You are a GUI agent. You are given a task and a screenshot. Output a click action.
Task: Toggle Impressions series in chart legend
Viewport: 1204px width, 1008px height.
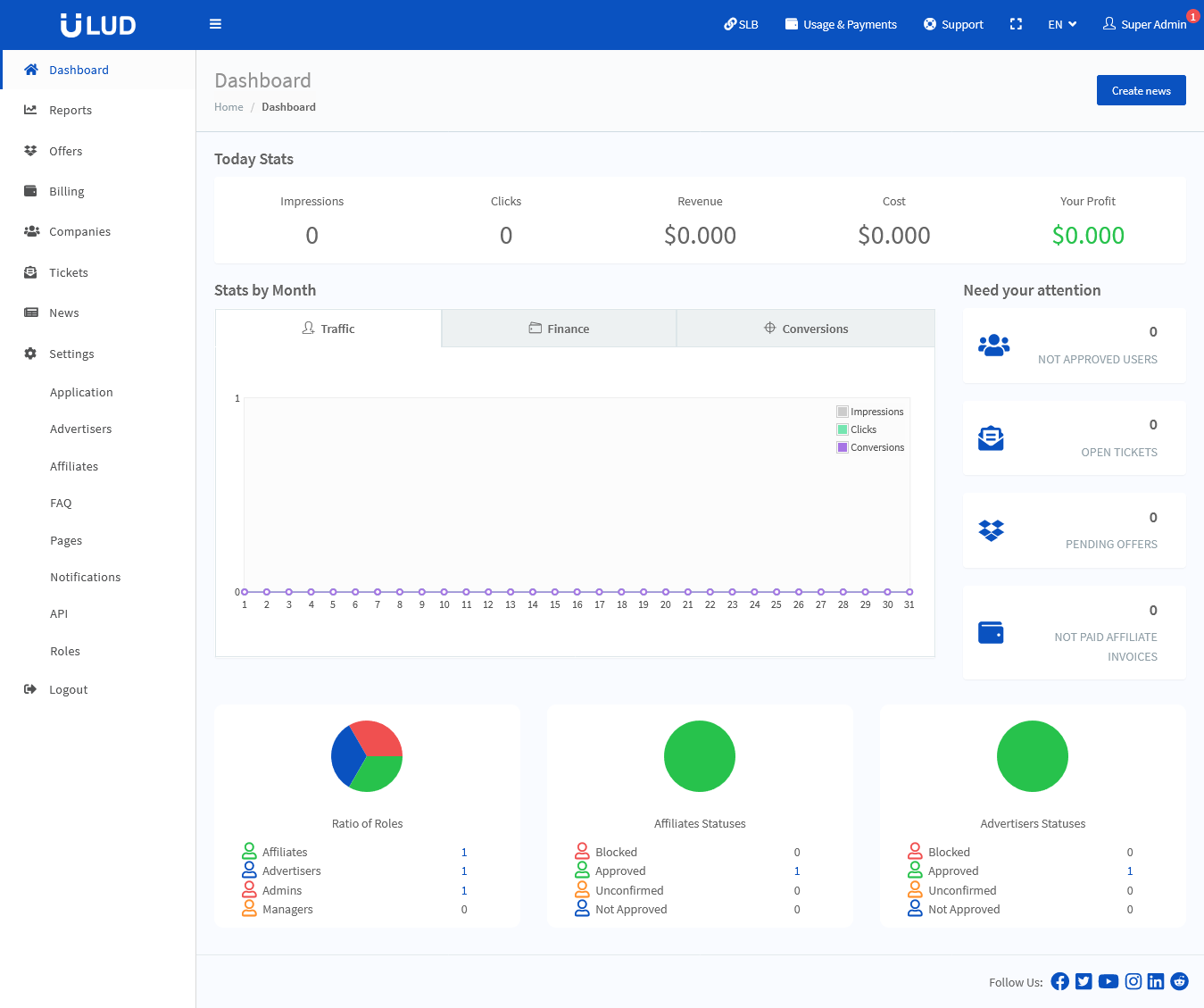(869, 412)
